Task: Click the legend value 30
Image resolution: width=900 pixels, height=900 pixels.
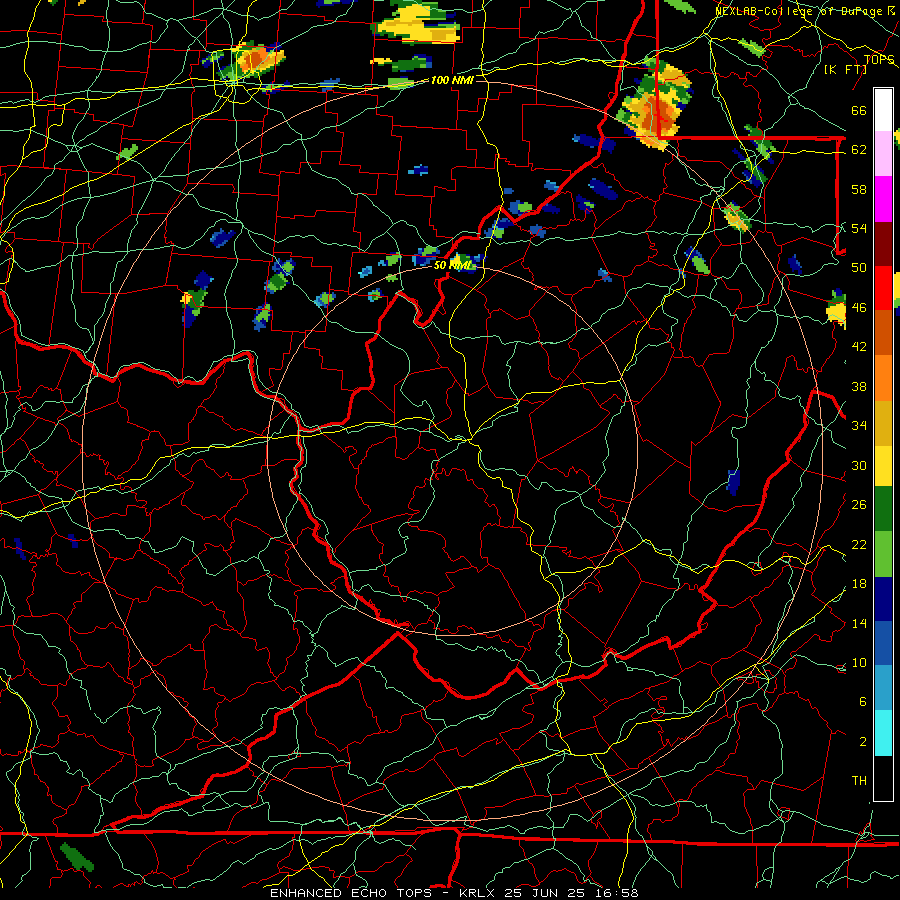Action: point(859,465)
